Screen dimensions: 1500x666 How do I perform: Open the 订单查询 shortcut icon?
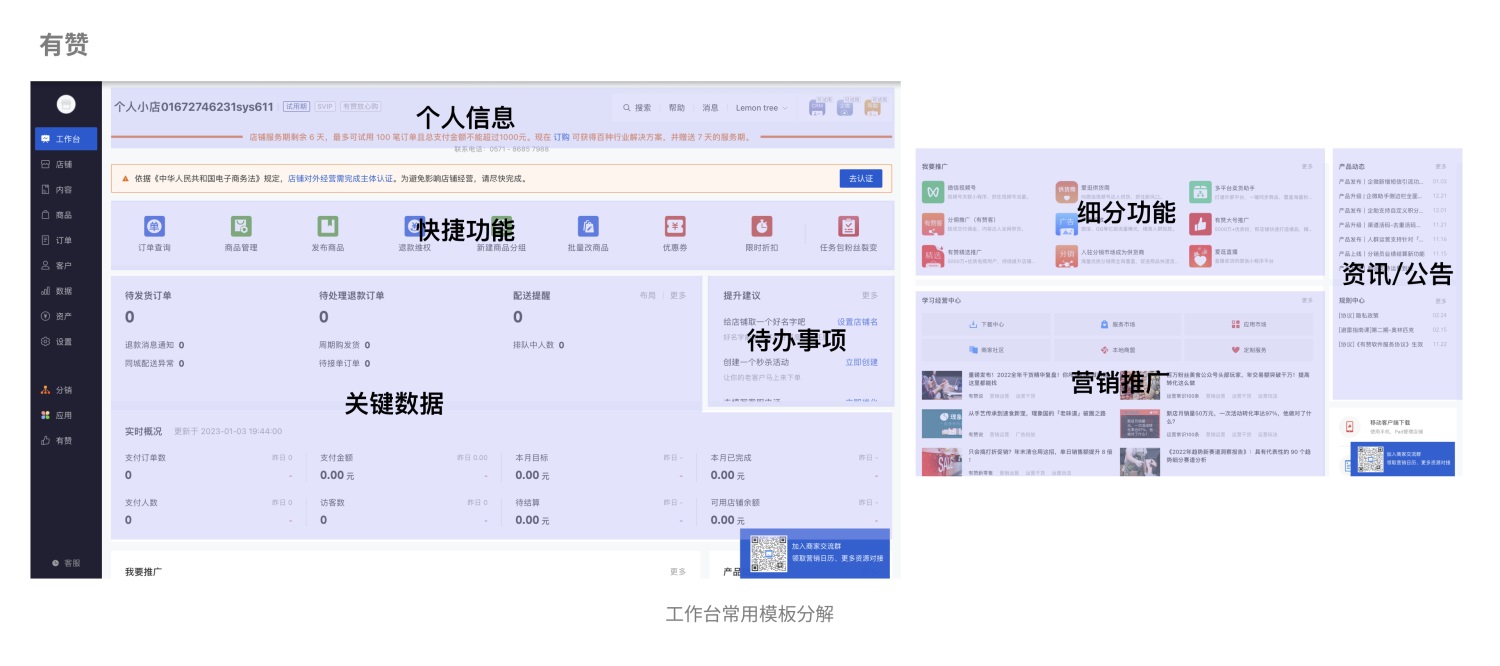click(x=154, y=226)
